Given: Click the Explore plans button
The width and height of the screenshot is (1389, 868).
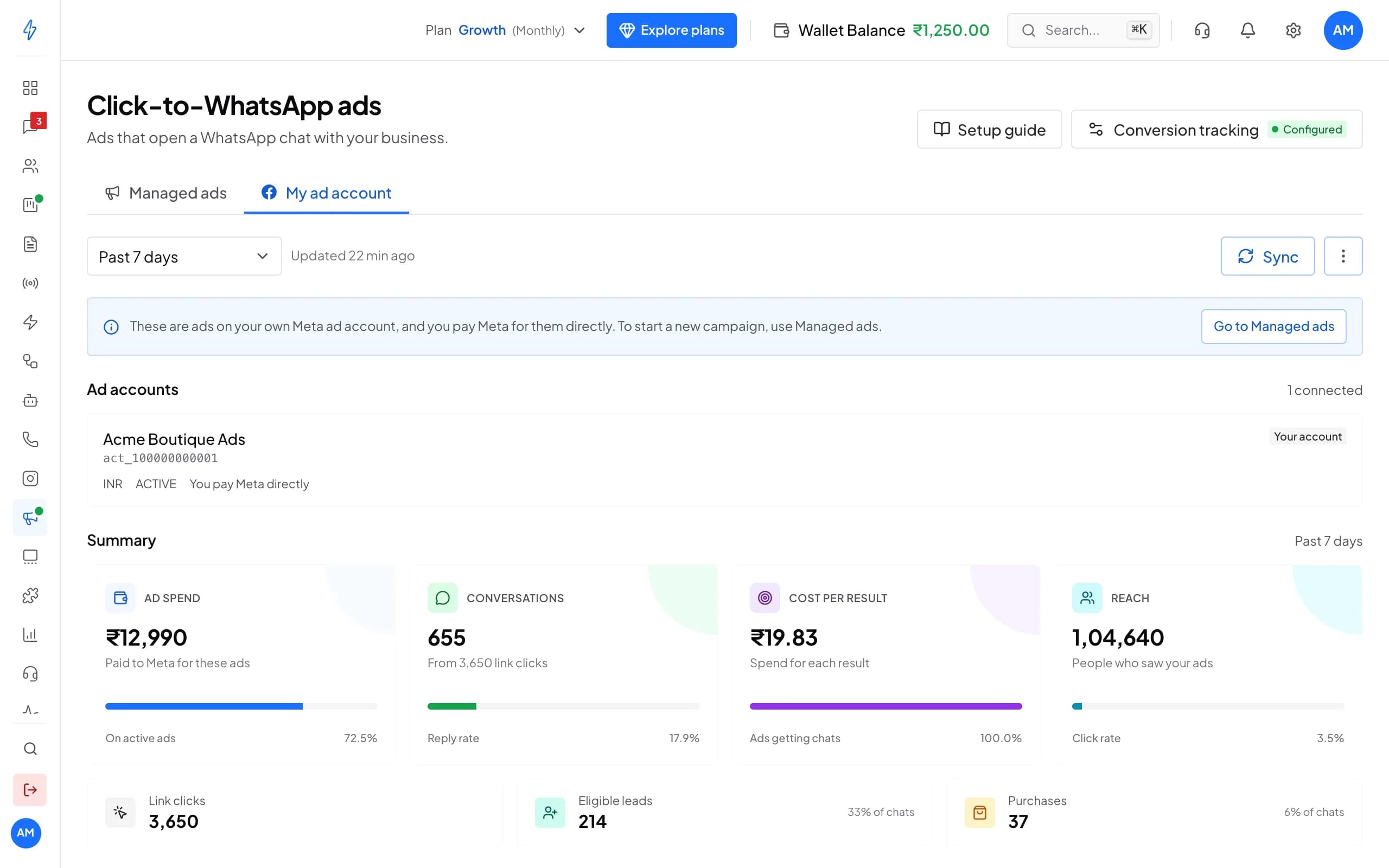Looking at the screenshot, I should pyautogui.click(x=671, y=30).
